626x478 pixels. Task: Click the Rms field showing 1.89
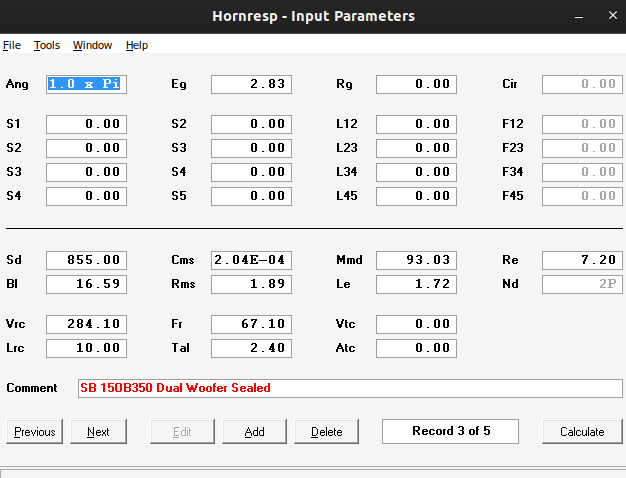[x=252, y=284]
